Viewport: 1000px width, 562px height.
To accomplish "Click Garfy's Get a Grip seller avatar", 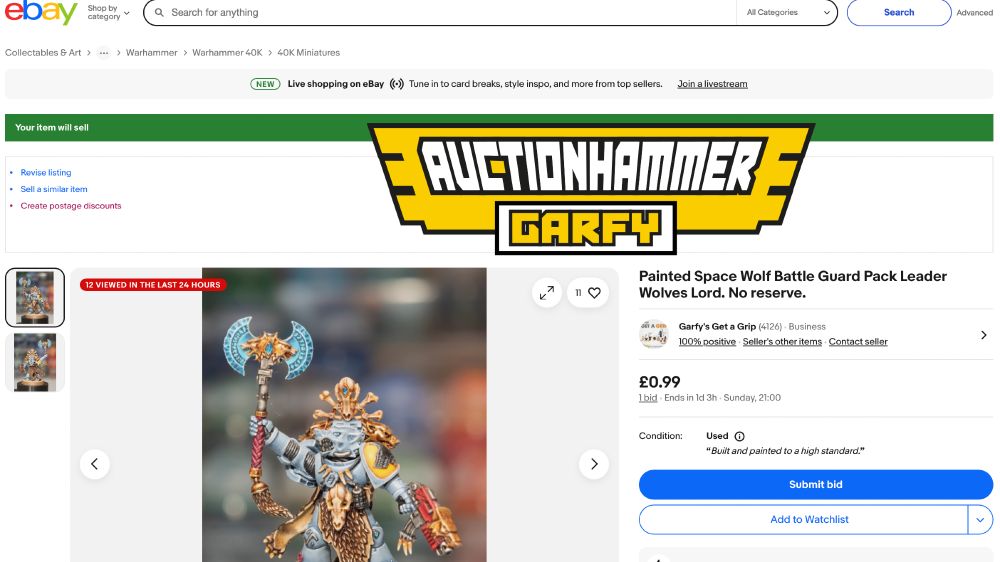I will [654, 334].
